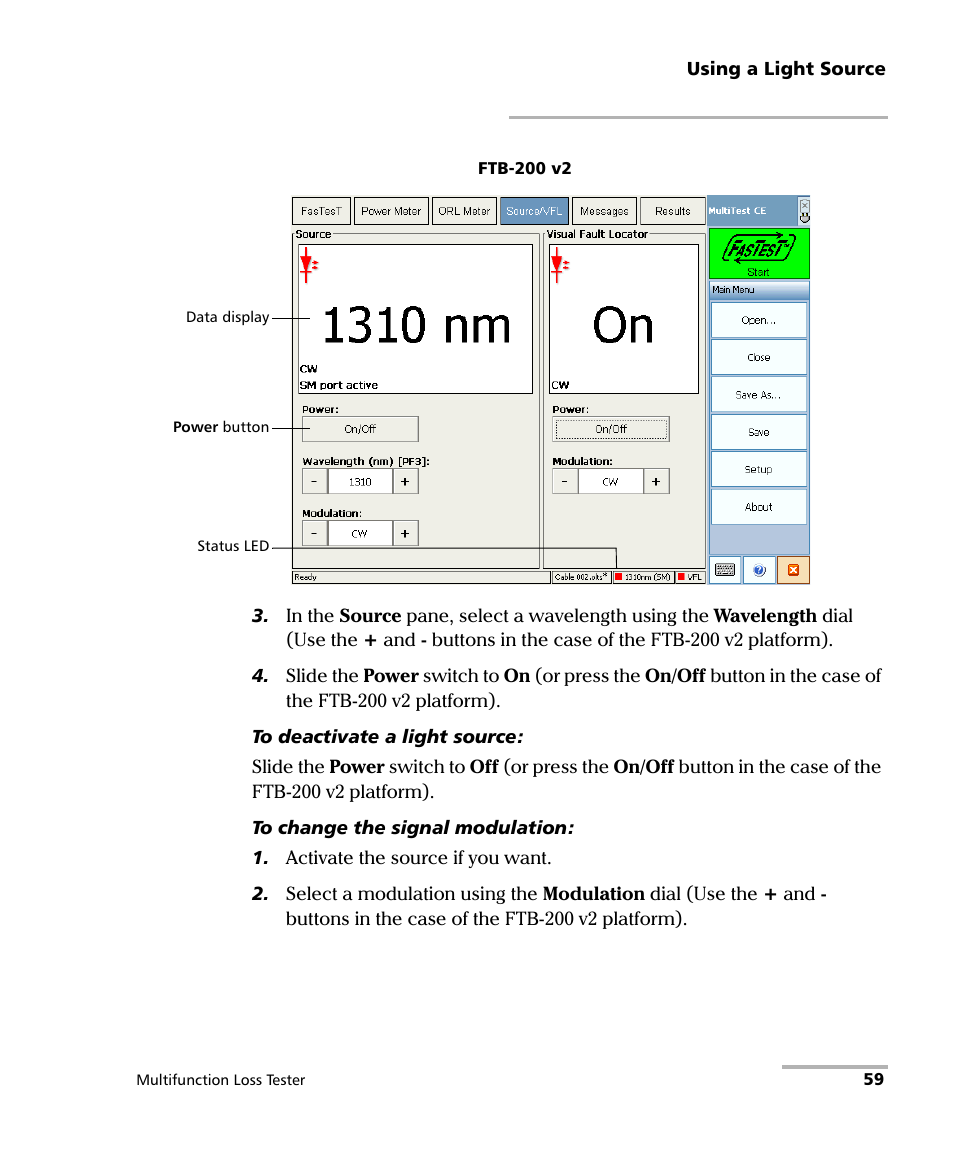Click Save As... in Main Menu

pos(759,395)
